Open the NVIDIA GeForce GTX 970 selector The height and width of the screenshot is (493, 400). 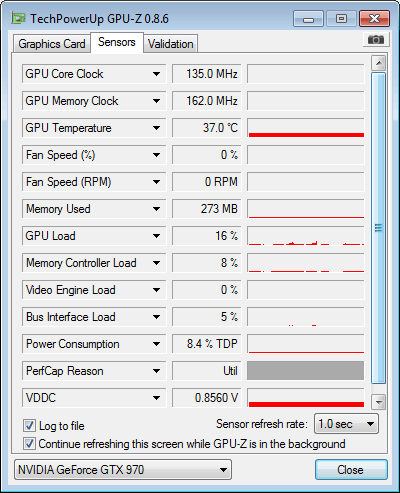123,470
